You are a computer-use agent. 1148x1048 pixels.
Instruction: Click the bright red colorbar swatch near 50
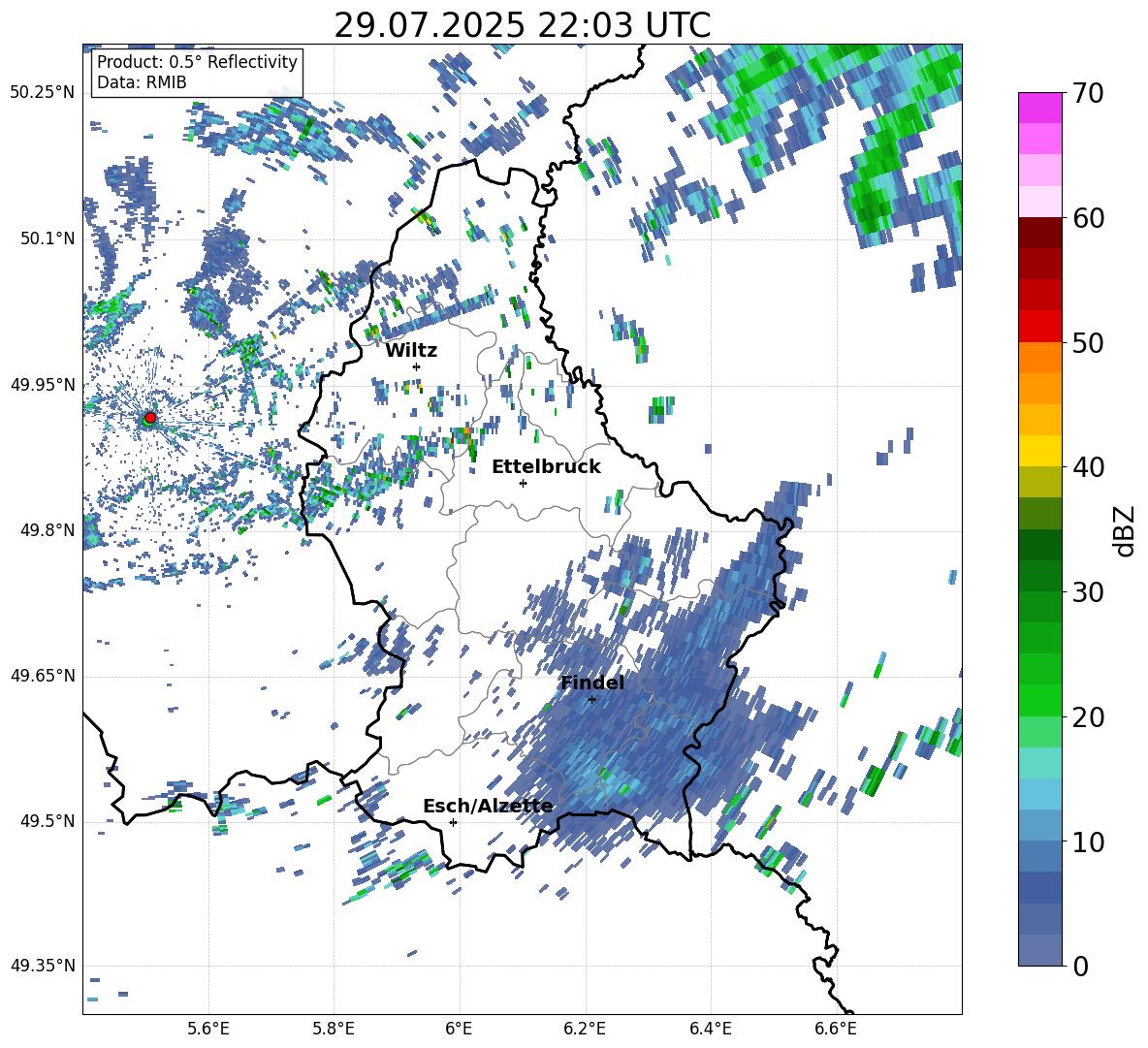coord(1040,327)
